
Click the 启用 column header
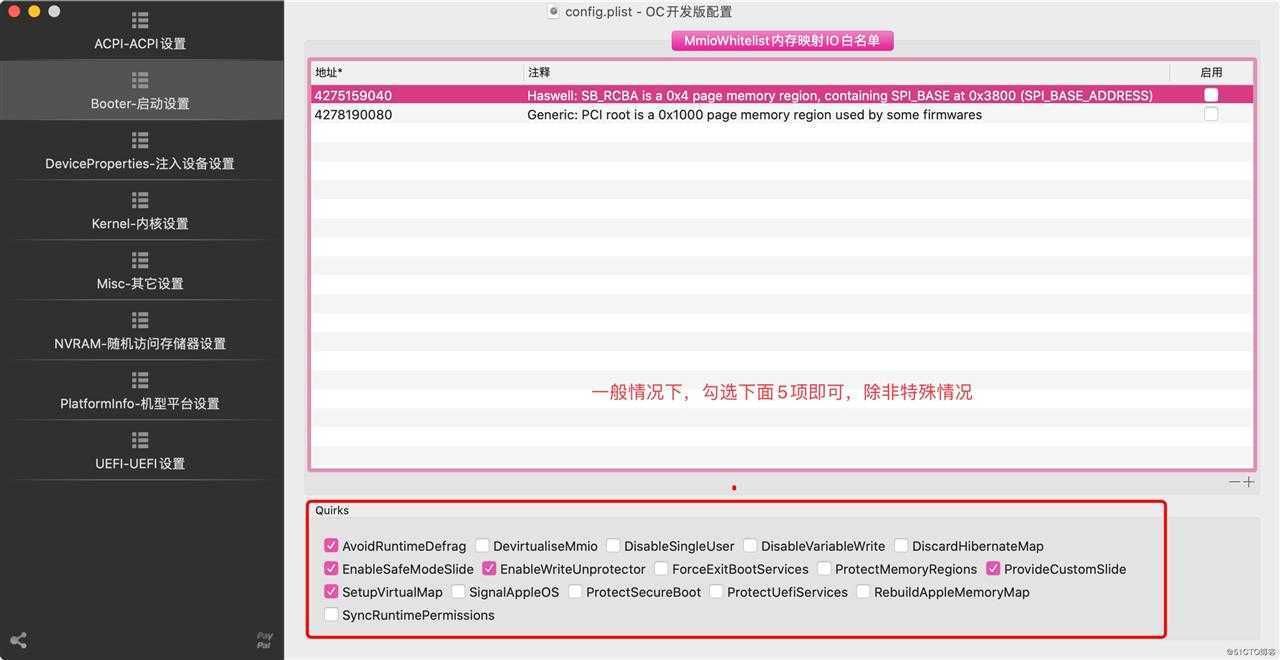1211,72
